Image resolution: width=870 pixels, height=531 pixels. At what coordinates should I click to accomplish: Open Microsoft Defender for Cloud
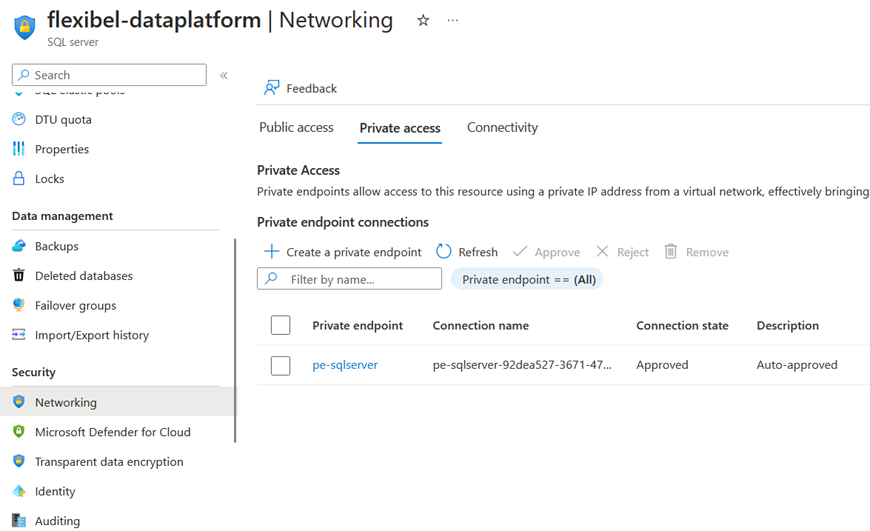click(x=113, y=432)
